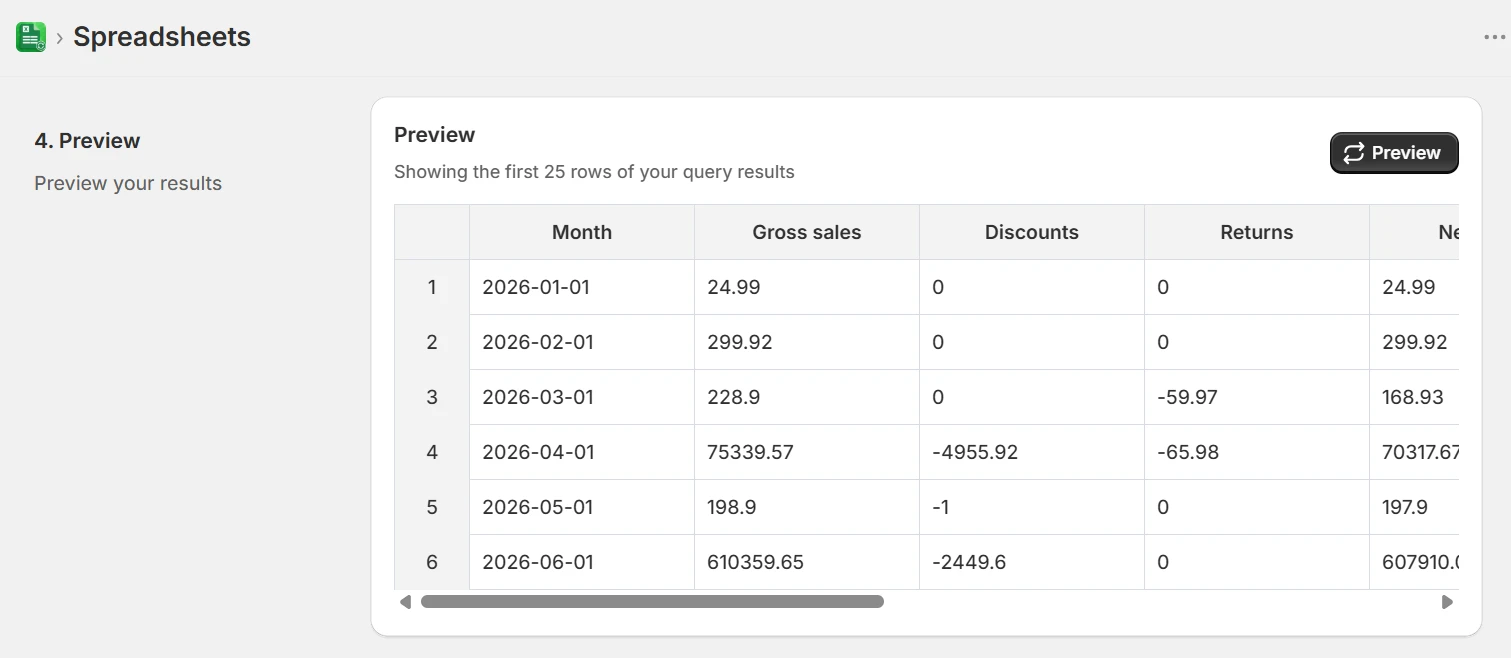Click gross sales cell 228.9
Image resolution: width=1511 pixels, height=658 pixels.
pos(807,397)
